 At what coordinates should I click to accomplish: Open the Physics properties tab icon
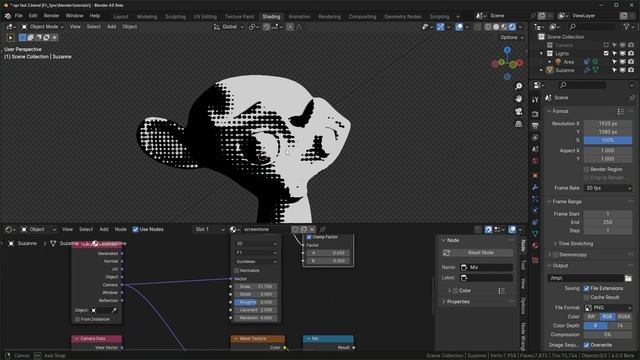click(x=535, y=211)
